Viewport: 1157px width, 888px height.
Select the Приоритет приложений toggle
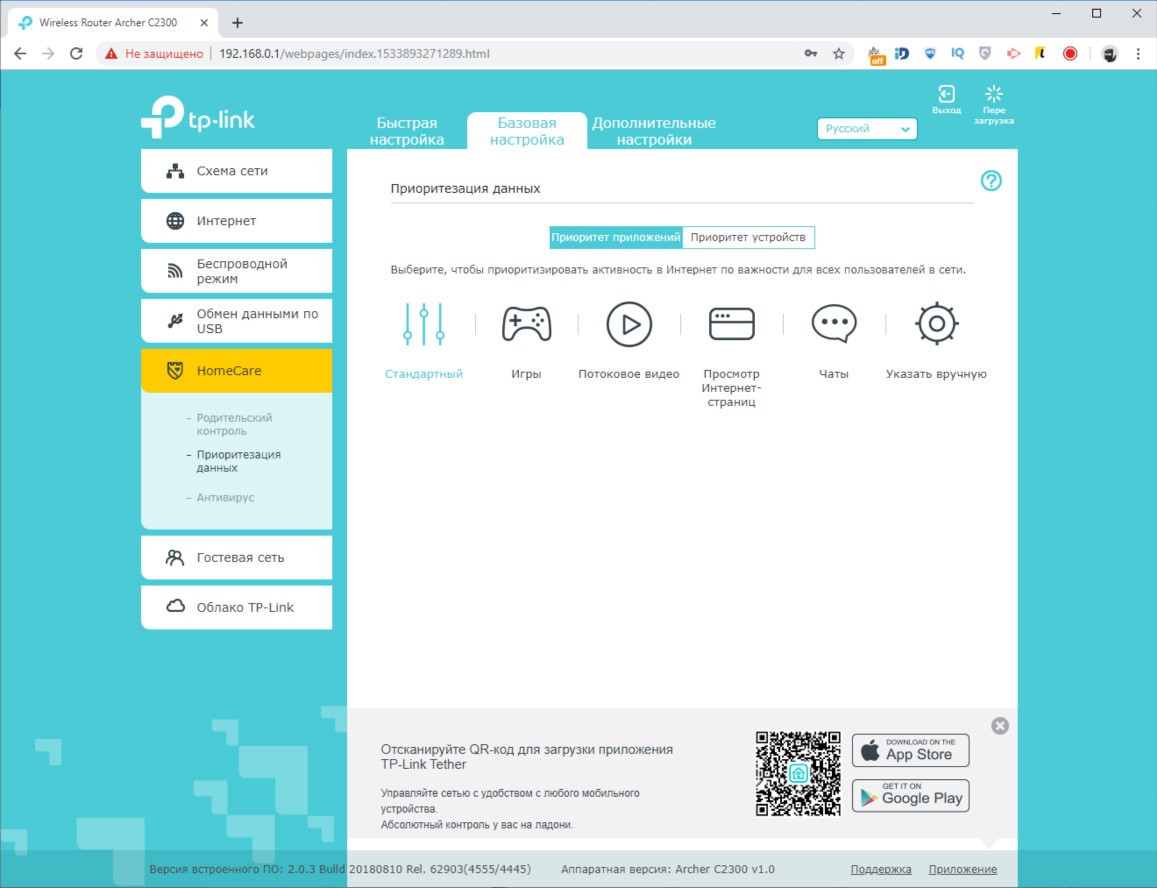pos(616,237)
